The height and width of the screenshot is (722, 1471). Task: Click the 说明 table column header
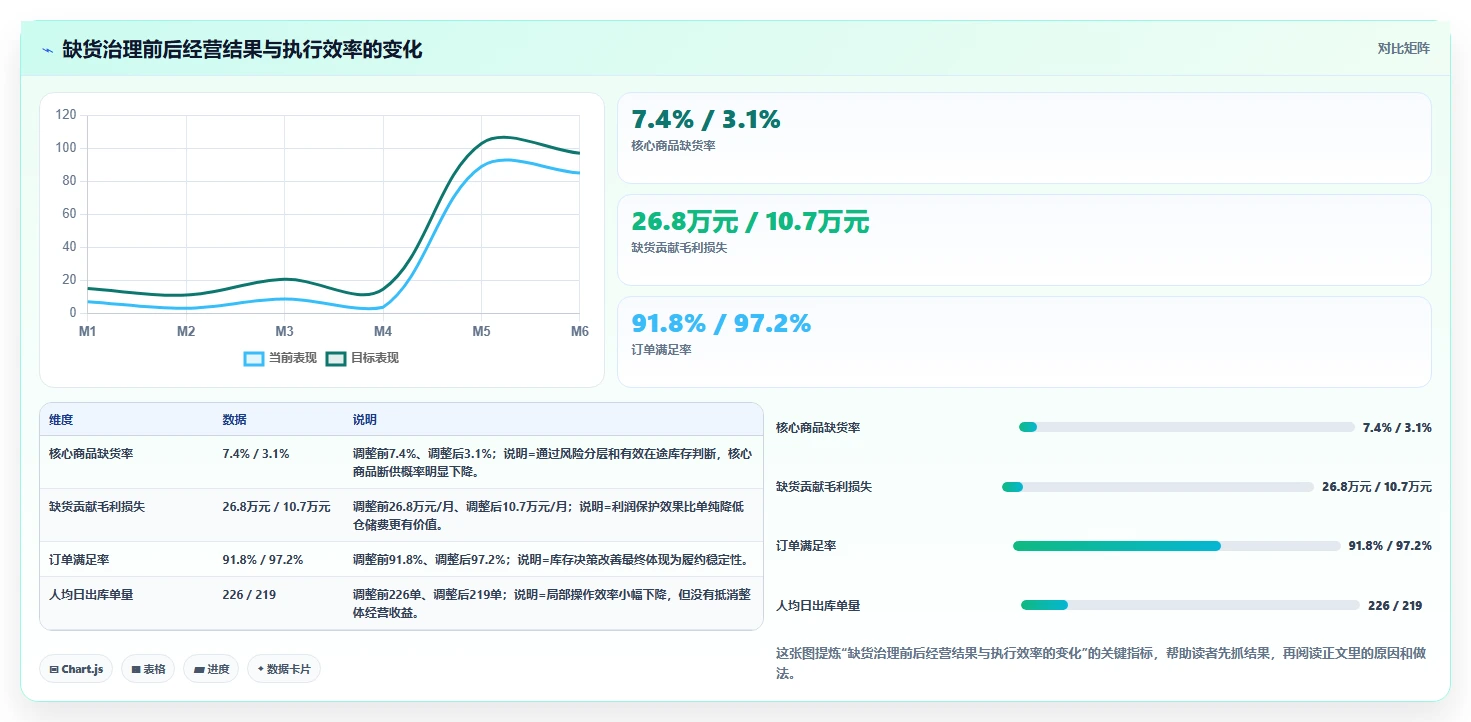[365, 420]
